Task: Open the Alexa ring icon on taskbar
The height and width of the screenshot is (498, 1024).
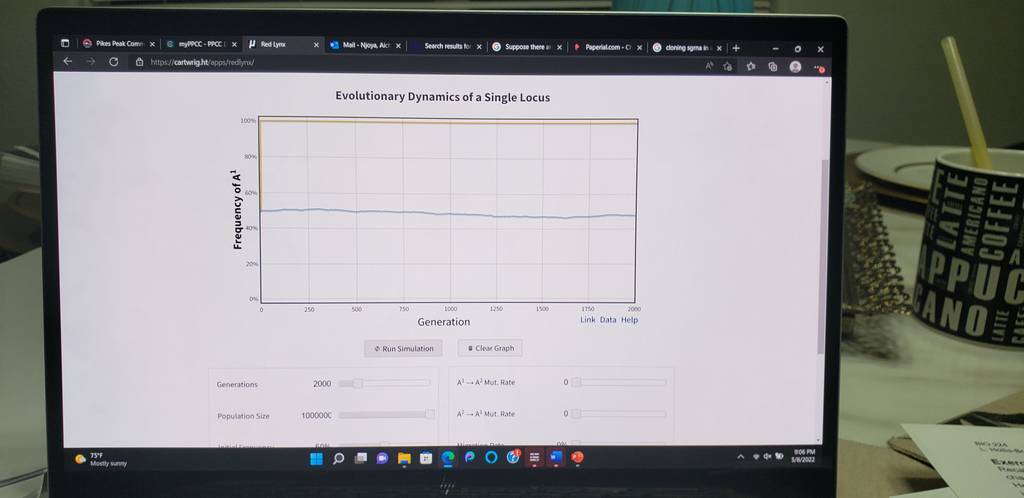Action: 491,458
